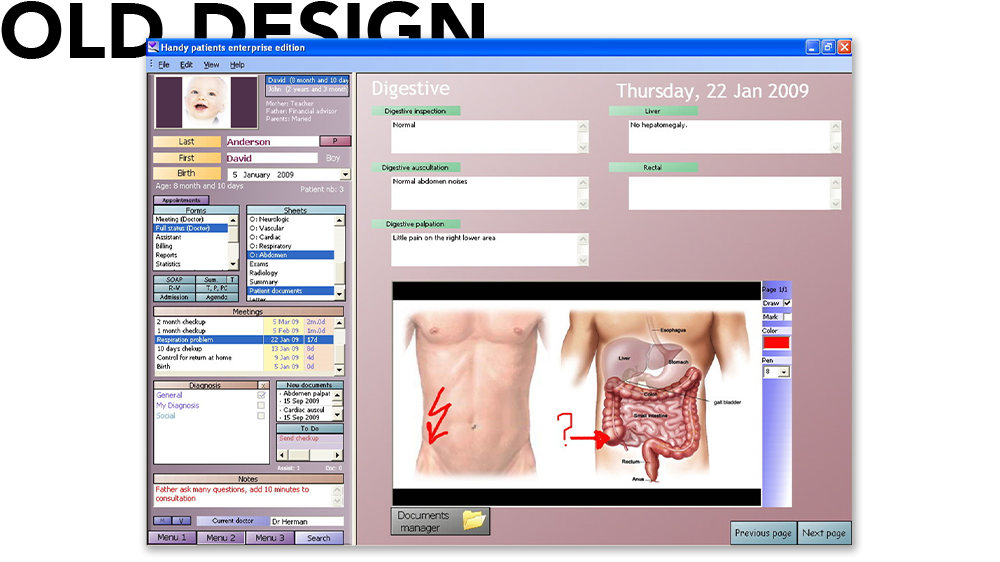This screenshot has width=1000, height=562.
Task: Click the T, P, PC vitals button
Action: (217, 289)
